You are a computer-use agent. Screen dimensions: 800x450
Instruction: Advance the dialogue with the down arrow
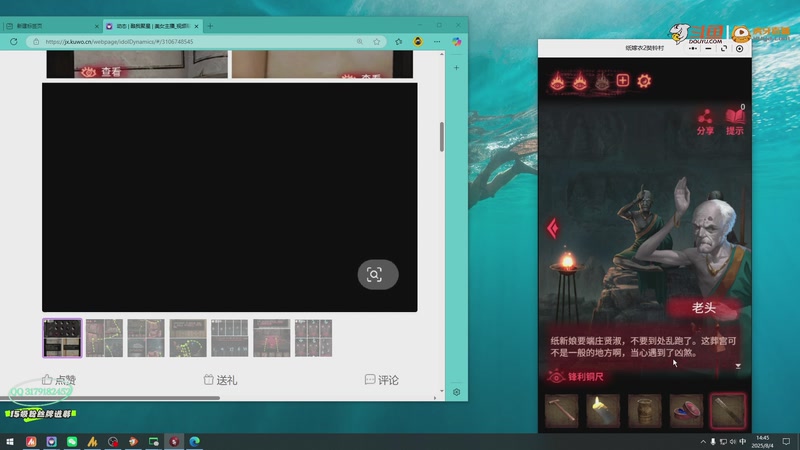[x=738, y=366]
